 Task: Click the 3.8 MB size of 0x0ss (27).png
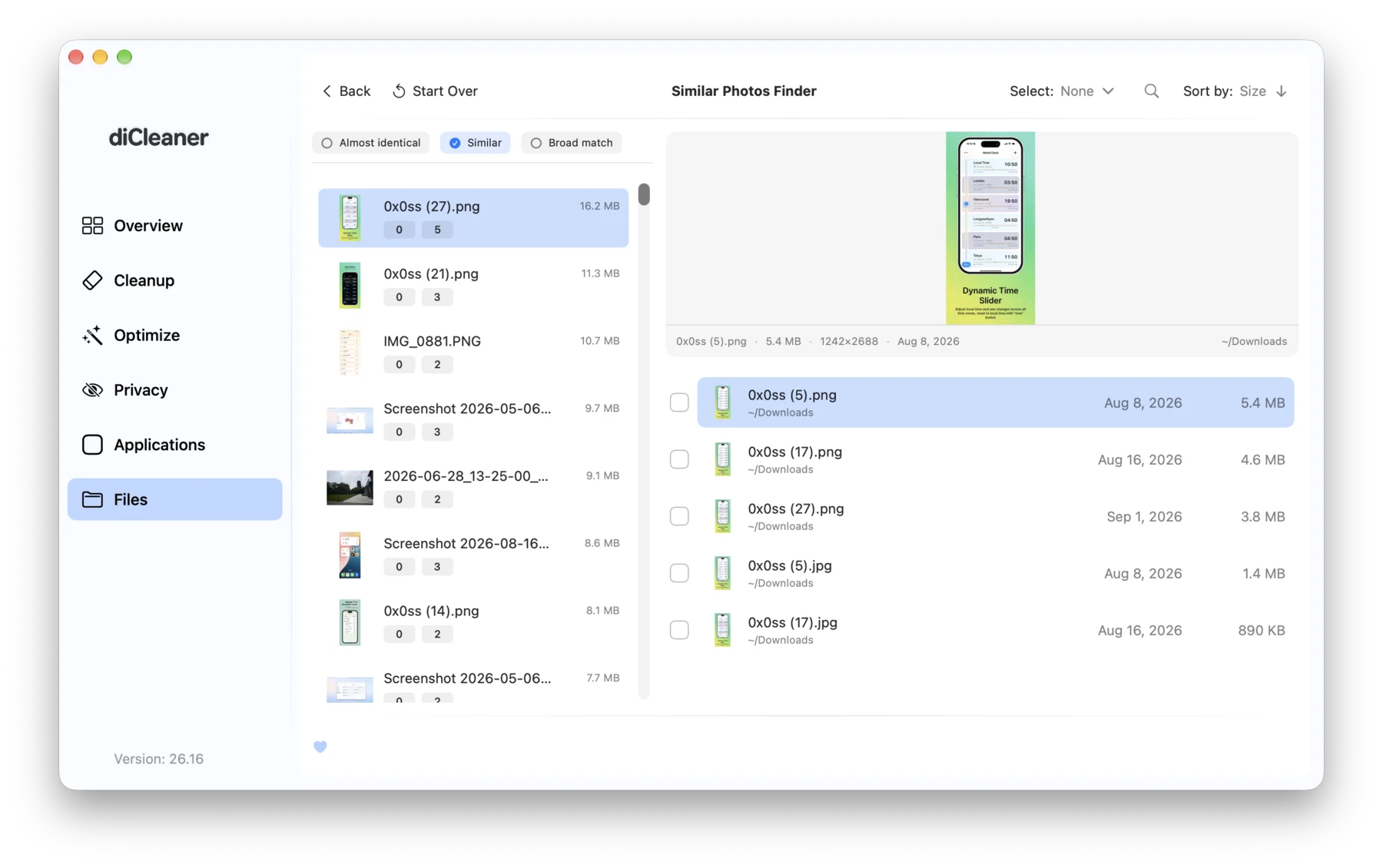pyautogui.click(x=1262, y=516)
